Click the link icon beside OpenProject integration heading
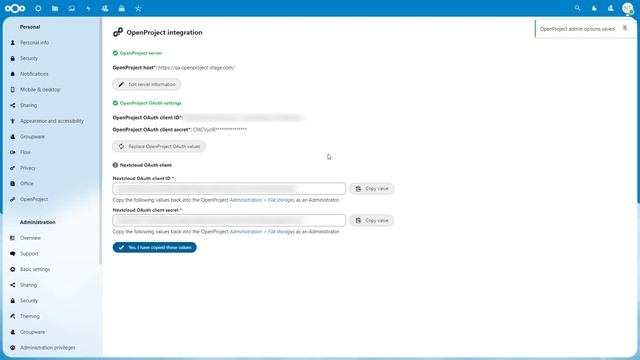This screenshot has width=640, height=360. pos(118,32)
